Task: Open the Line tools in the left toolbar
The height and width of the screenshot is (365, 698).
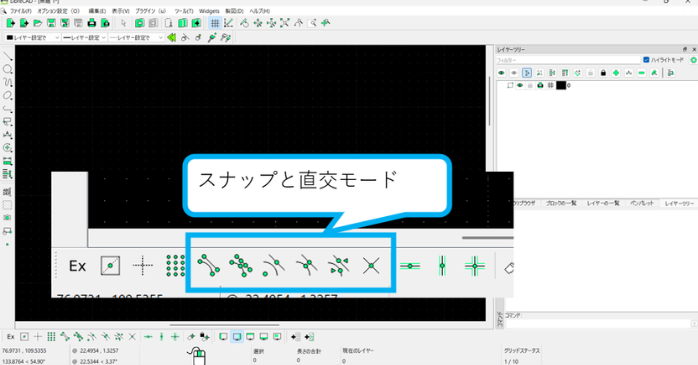Action: click(x=8, y=56)
